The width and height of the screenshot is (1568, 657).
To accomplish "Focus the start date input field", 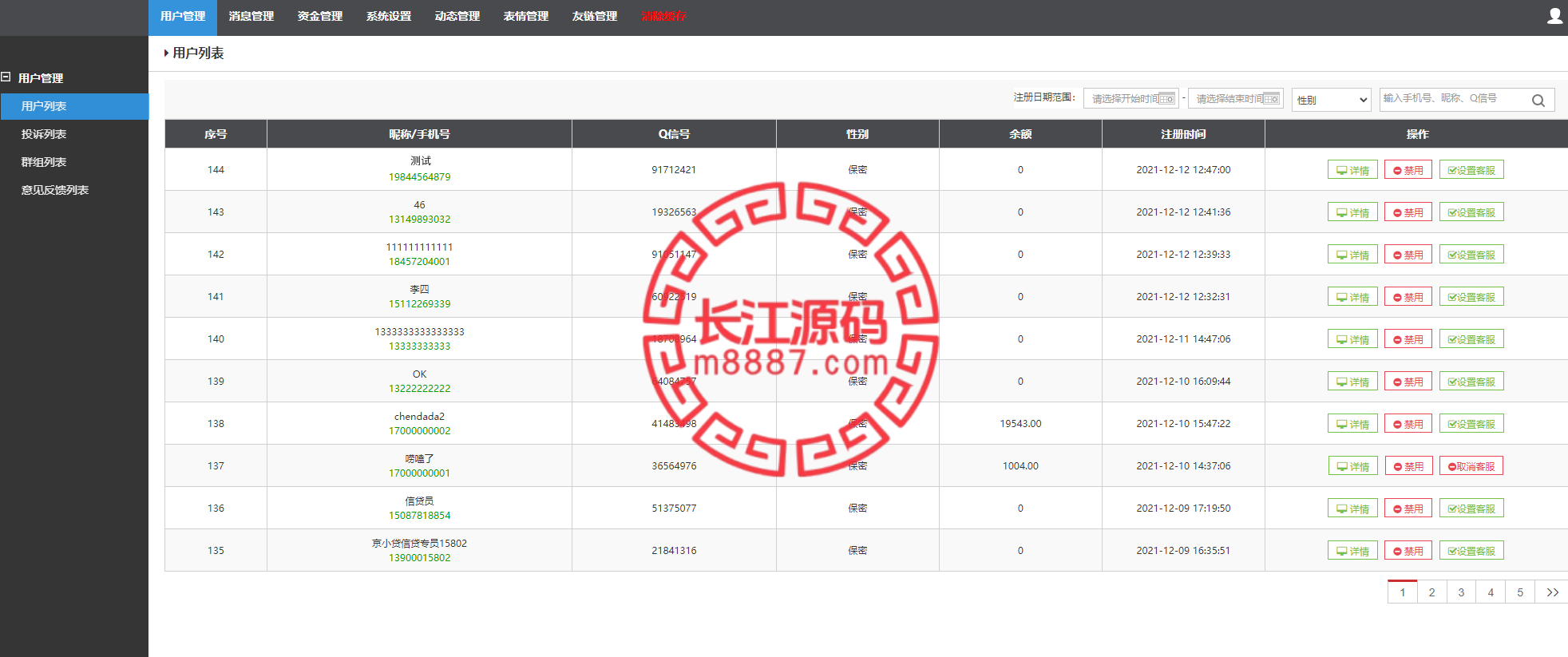I will point(1130,99).
